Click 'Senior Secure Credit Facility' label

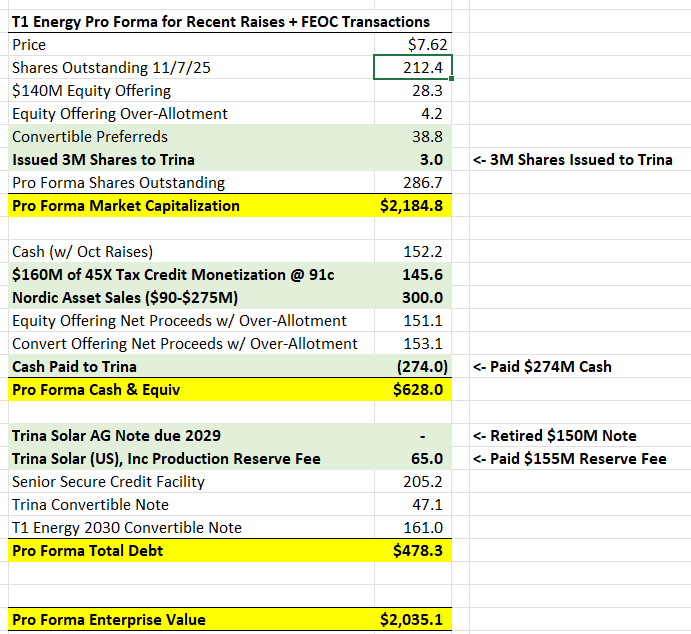click(x=108, y=482)
